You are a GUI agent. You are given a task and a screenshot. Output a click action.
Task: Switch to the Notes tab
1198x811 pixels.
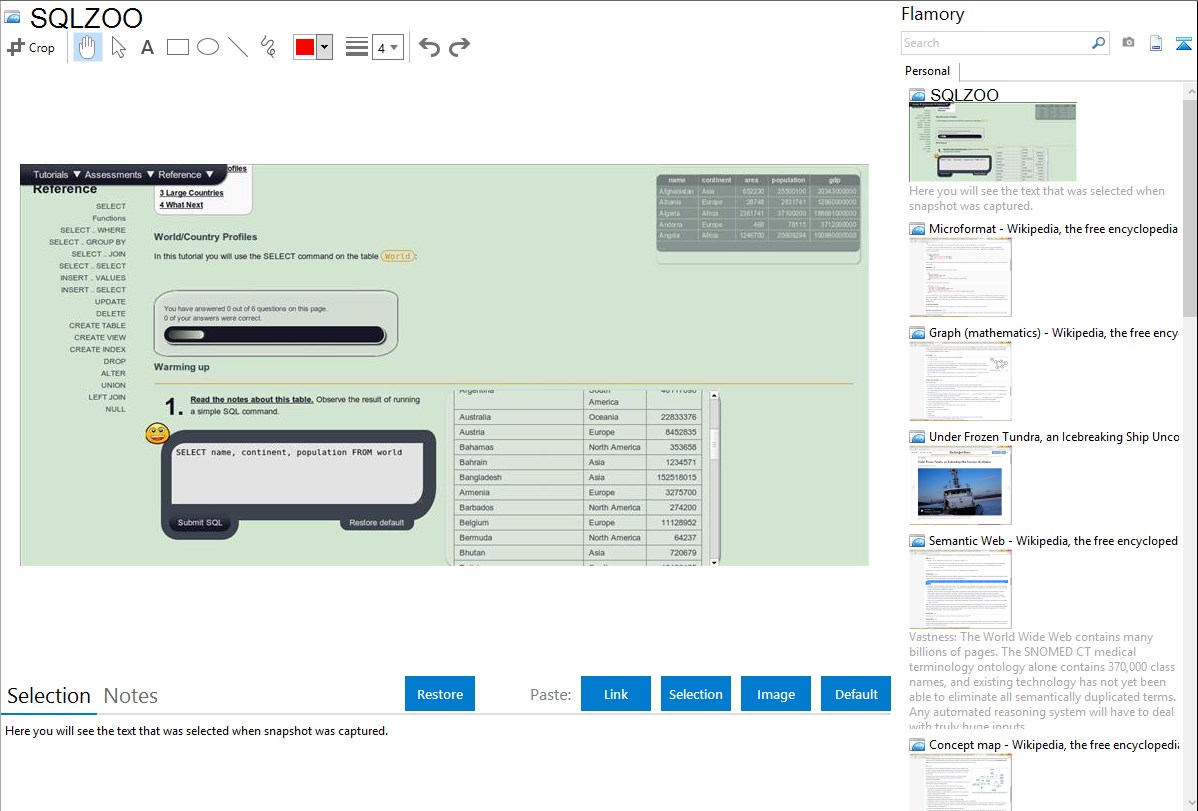[x=131, y=696]
